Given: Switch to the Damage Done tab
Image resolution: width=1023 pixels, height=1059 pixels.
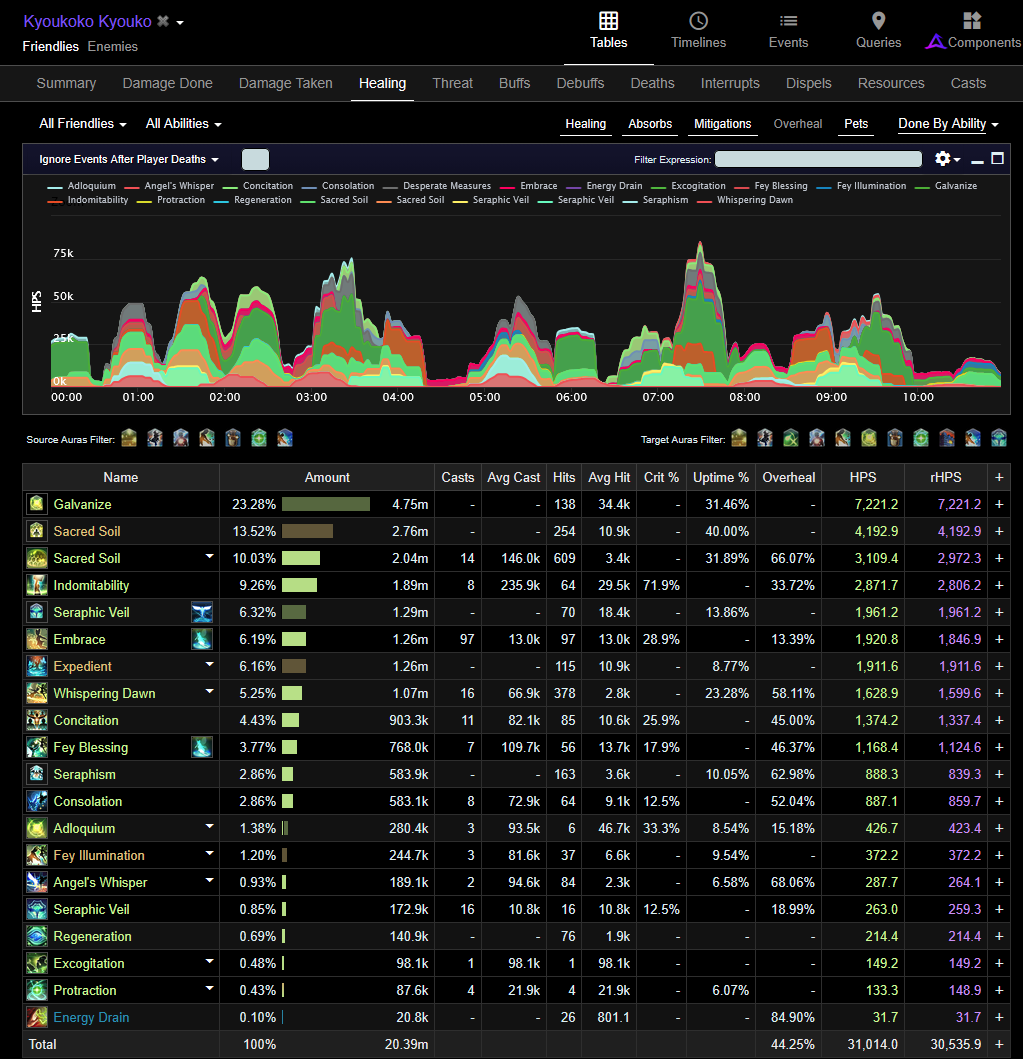Looking at the screenshot, I should 167,83.
